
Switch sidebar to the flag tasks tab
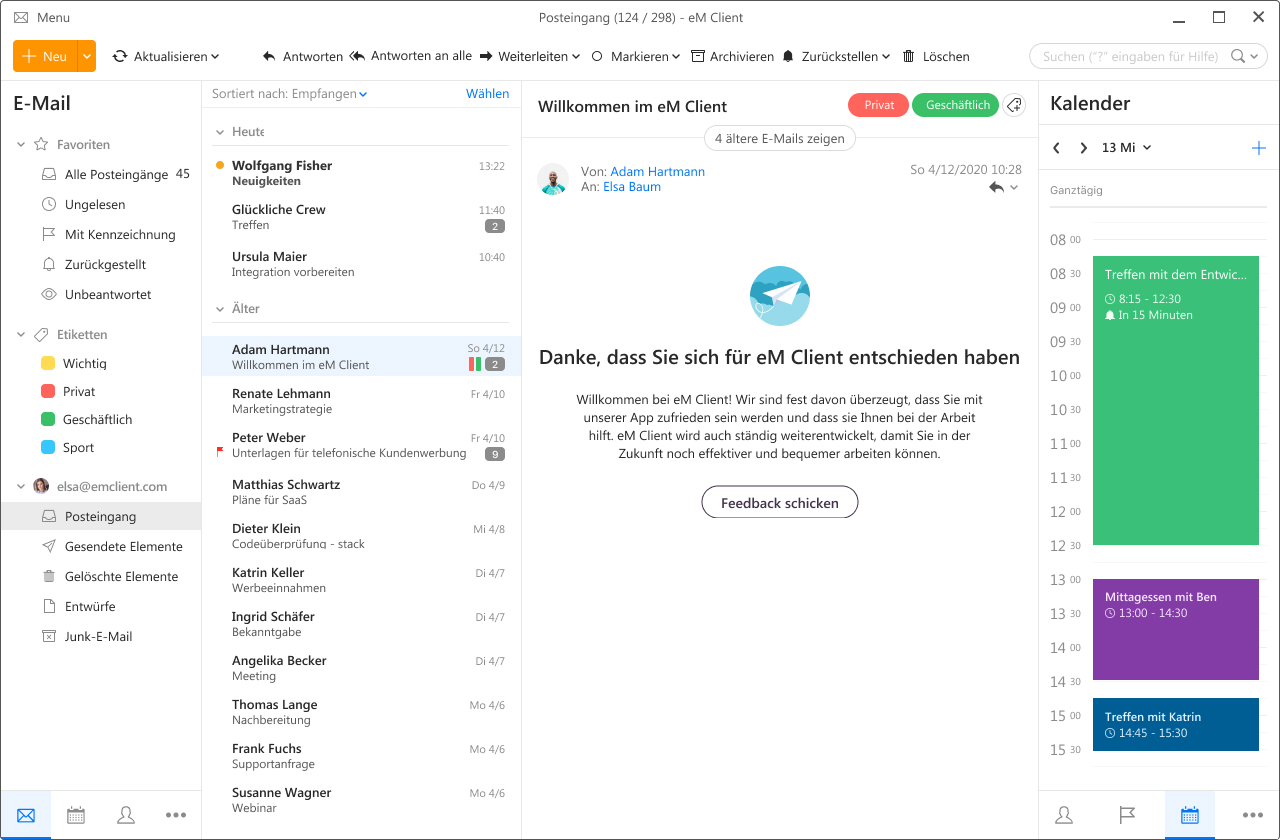(x=1127, y=815)
